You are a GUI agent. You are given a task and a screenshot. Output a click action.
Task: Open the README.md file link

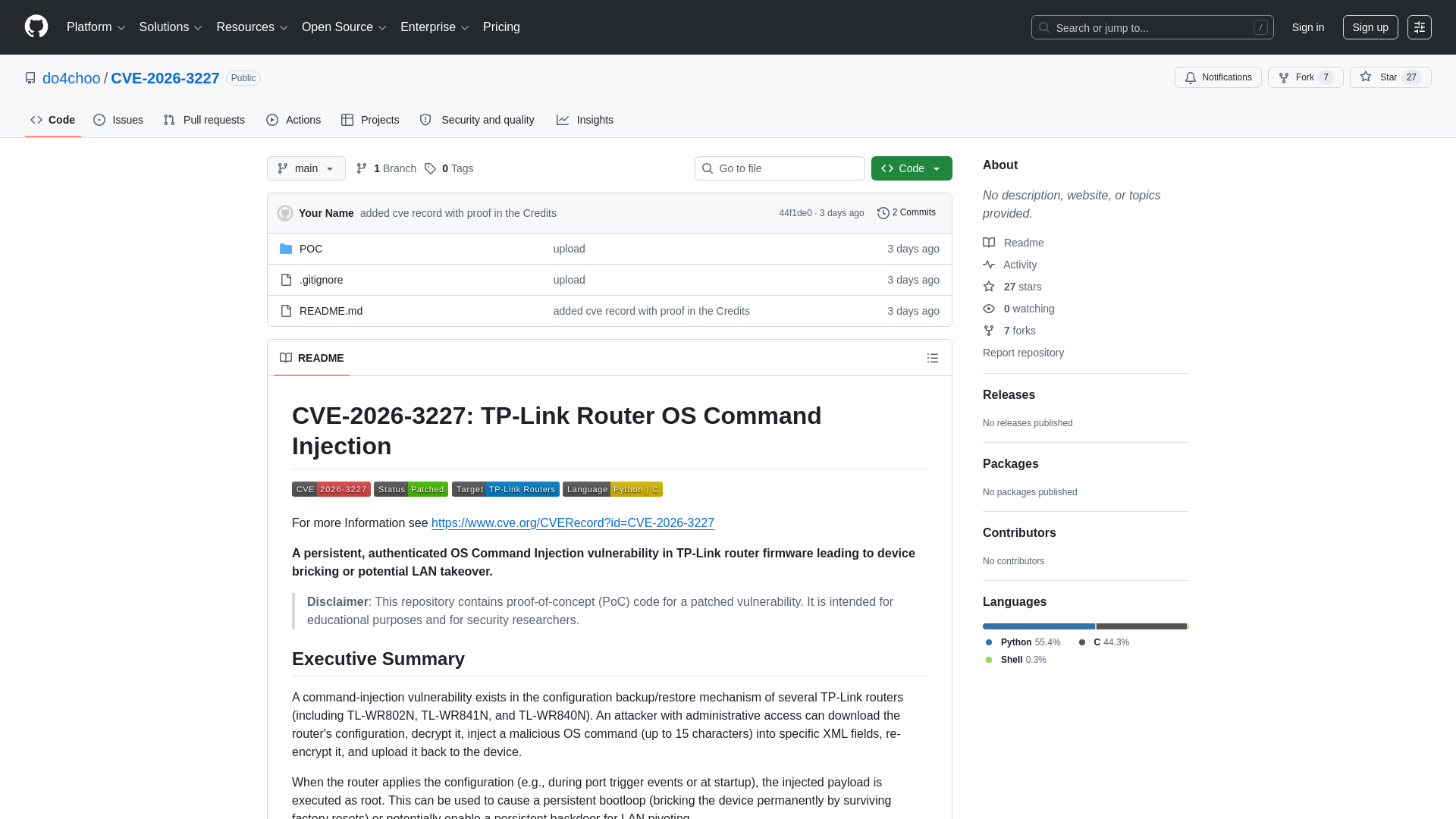(x=331, y=311)
